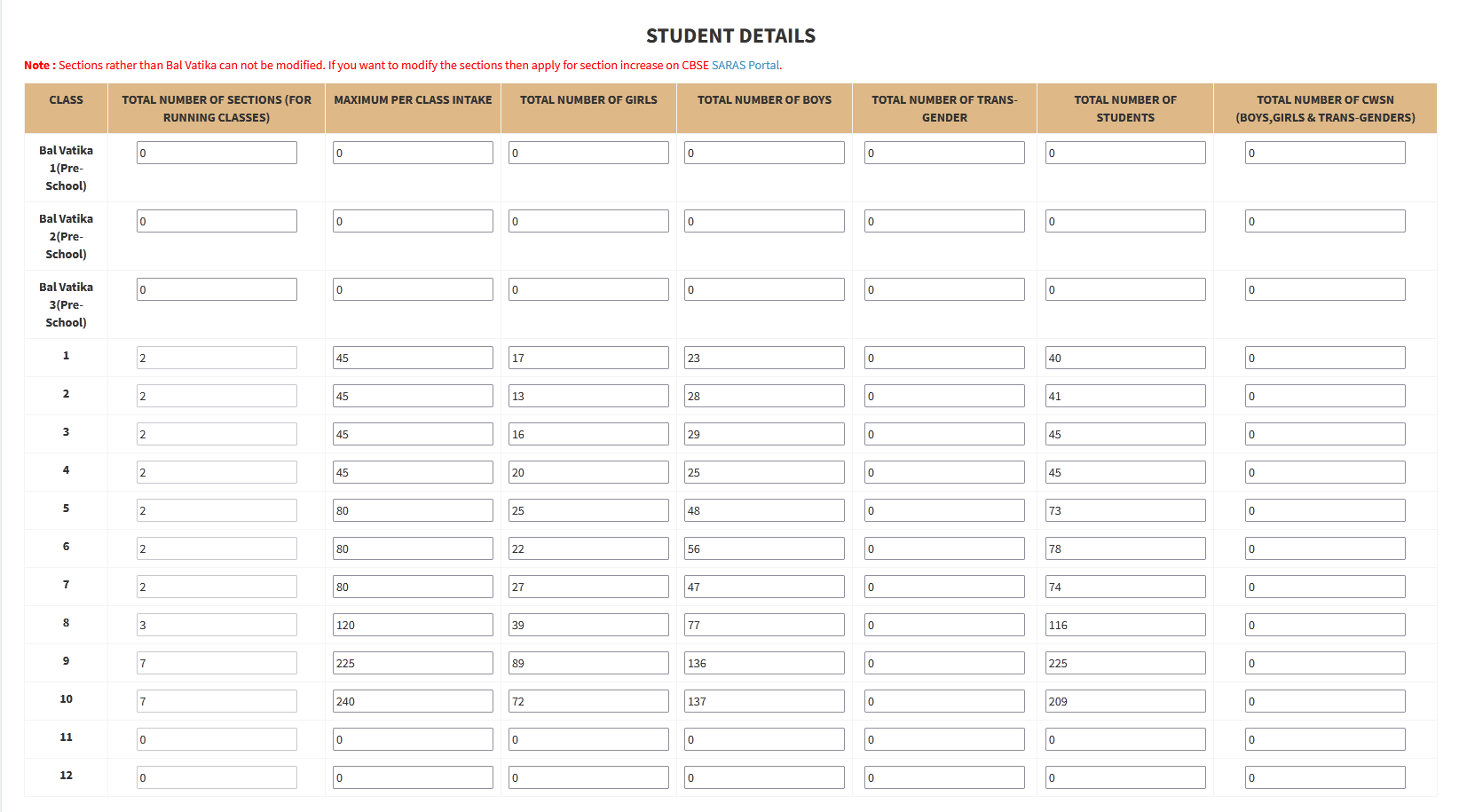
Task: Click Class 6 trans-gender count field
Action: coord(944,548)
